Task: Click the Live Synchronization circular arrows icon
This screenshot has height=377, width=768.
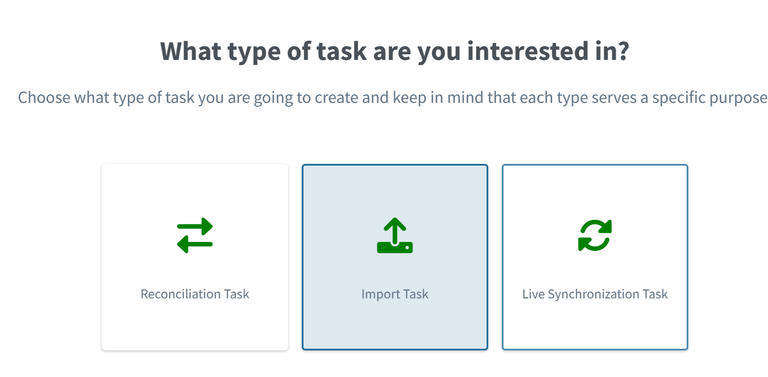Action: click(x=595, y=236)
